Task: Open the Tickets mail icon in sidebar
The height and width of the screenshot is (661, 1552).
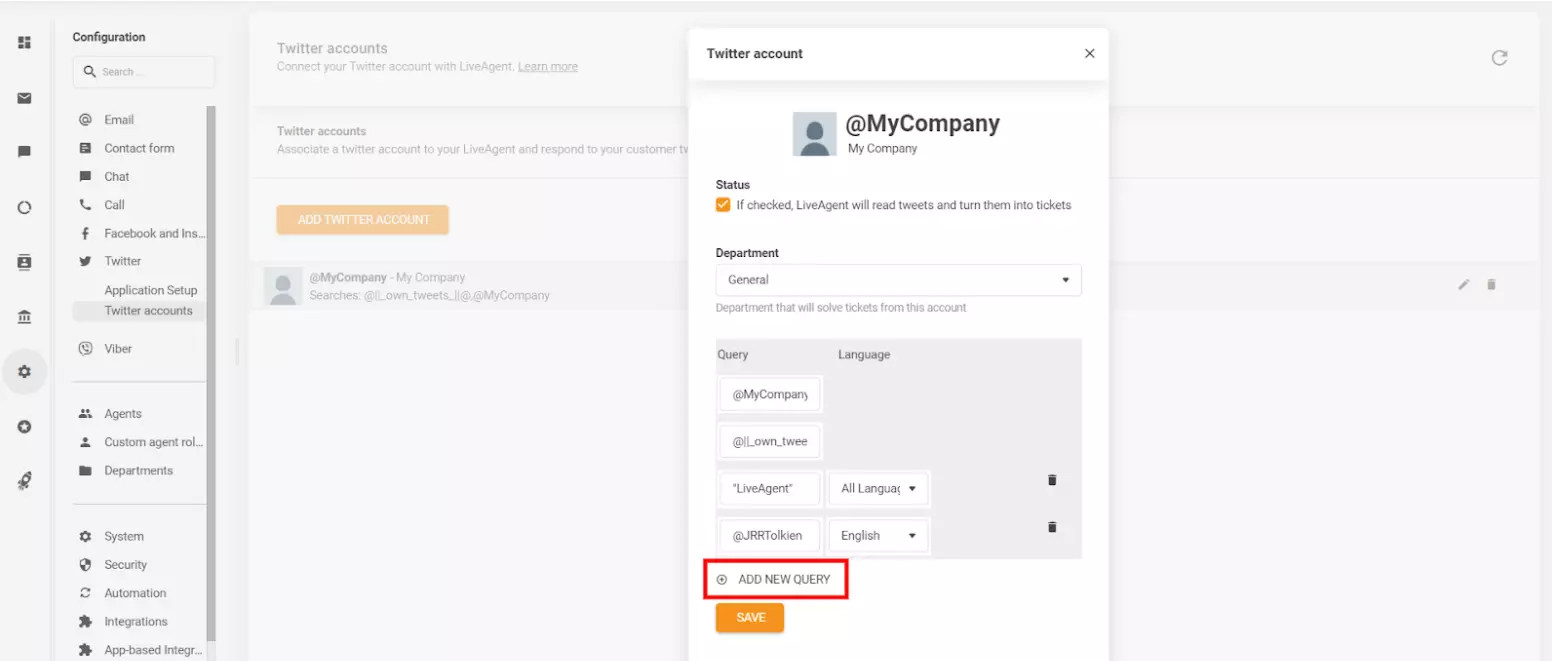Action: pos(25,98)
